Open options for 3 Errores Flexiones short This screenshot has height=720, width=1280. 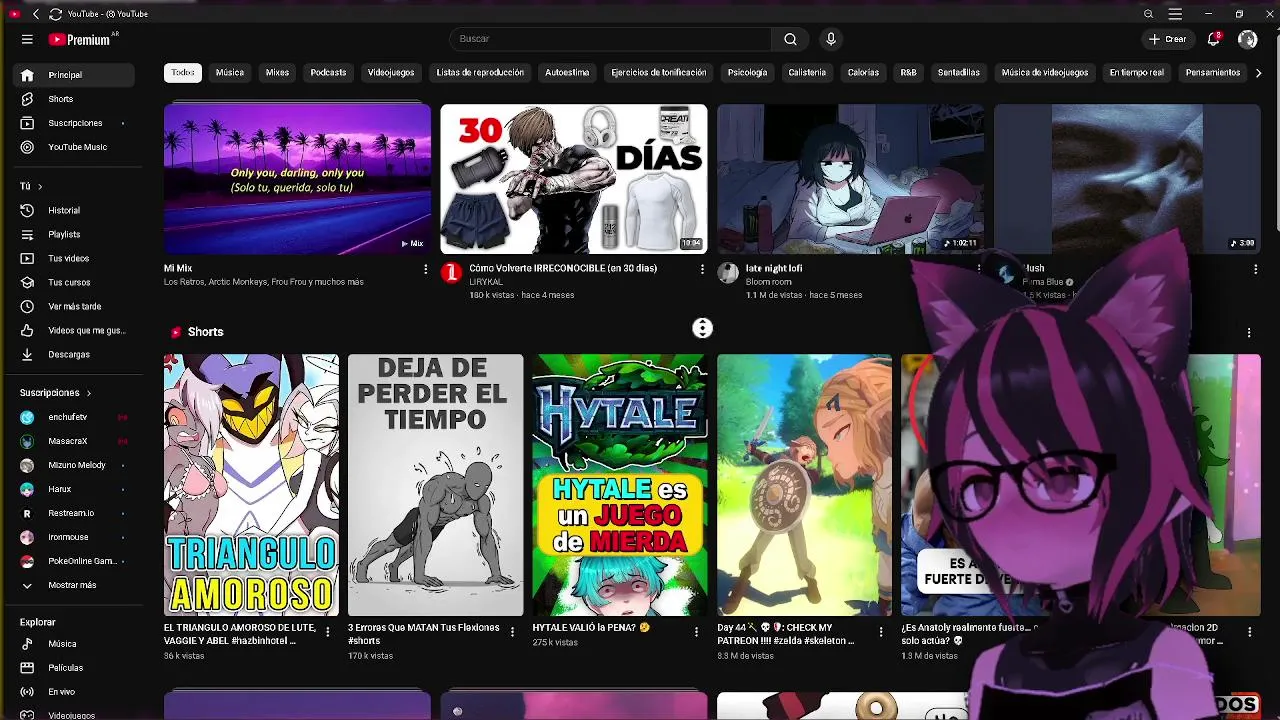point(512,631)
